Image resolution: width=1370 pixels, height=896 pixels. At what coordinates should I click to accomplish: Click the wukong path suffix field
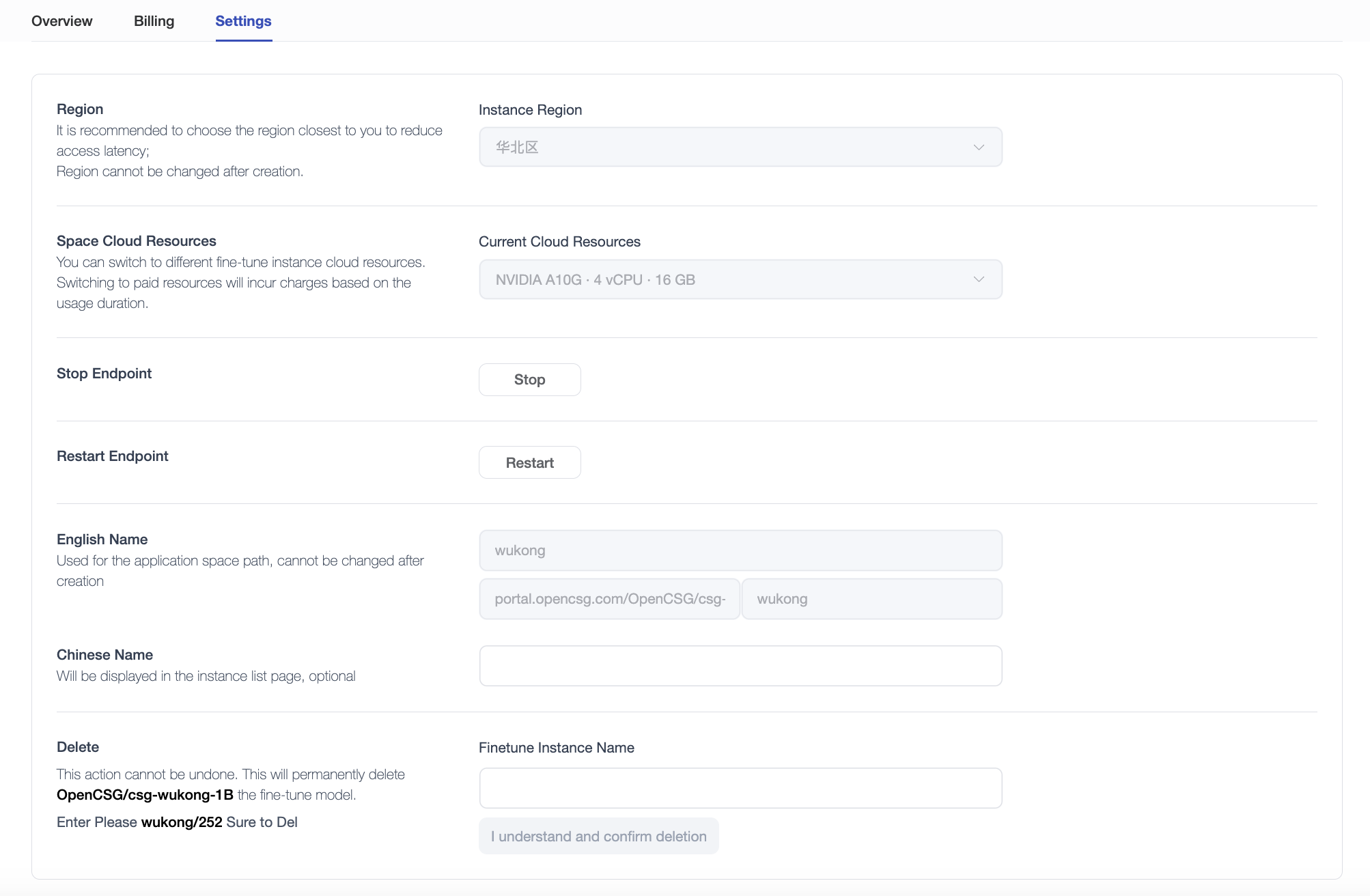click(871, 599)
